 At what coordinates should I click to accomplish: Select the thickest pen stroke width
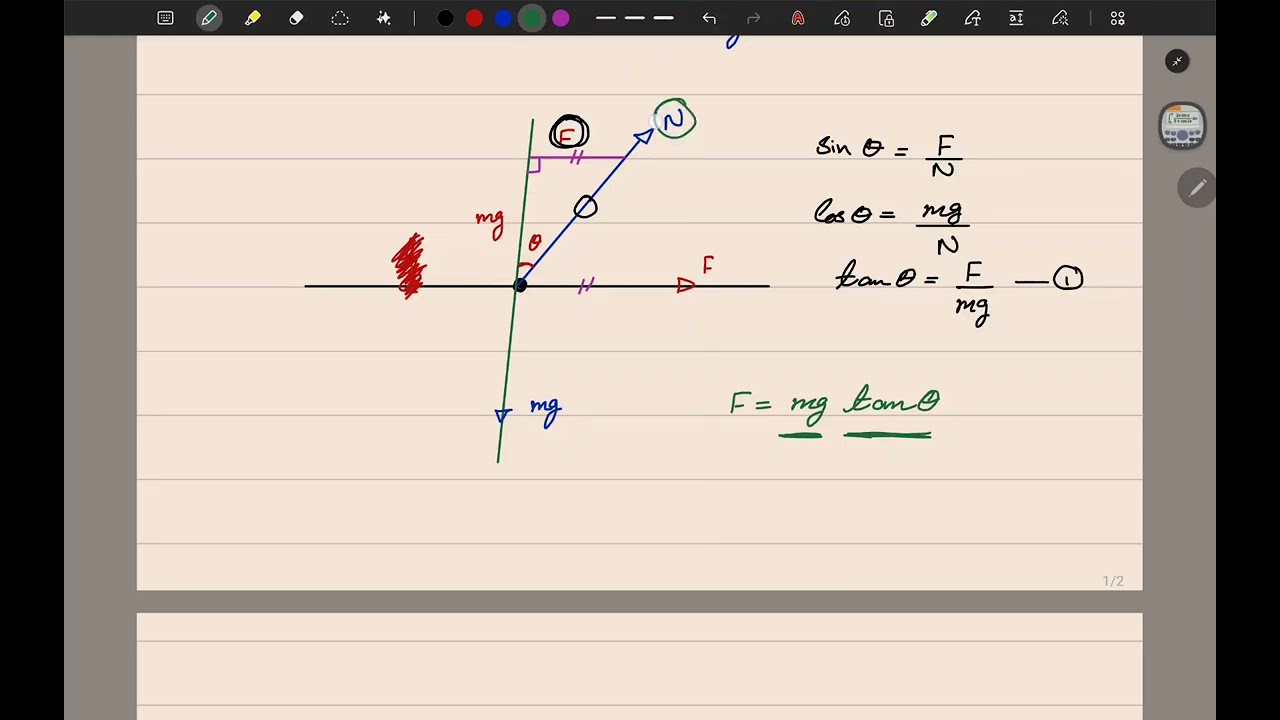663,18
